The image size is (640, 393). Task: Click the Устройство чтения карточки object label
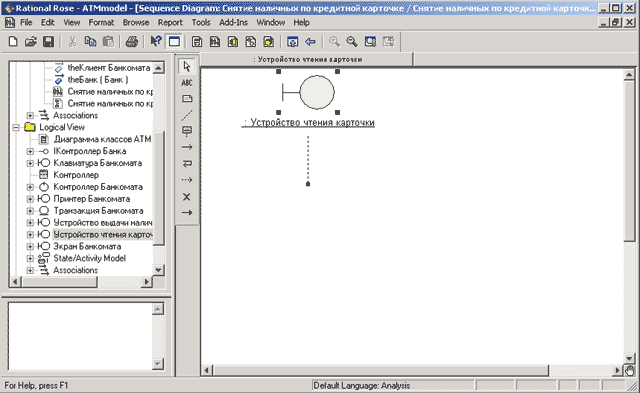(308, 122)
